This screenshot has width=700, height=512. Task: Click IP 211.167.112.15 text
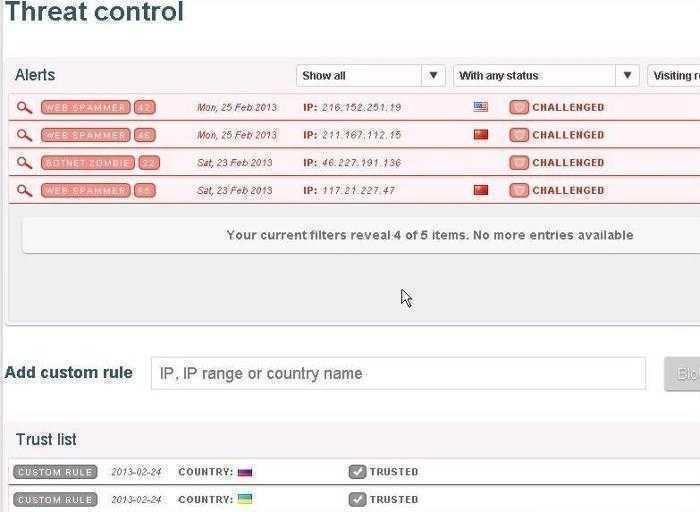352,135
